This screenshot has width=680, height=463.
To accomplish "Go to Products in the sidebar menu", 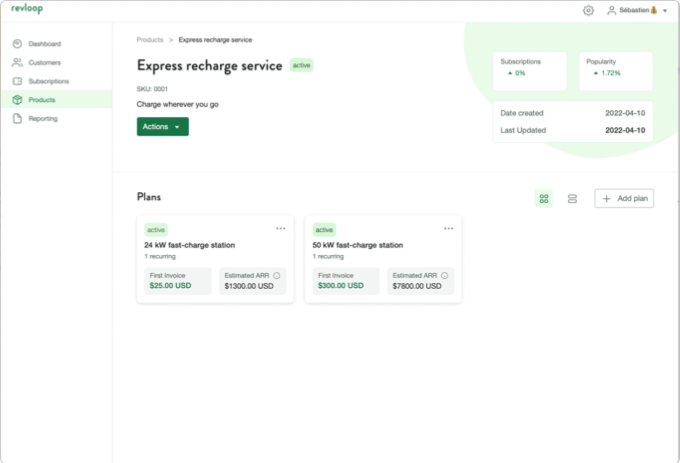I will tap(42, 100).
